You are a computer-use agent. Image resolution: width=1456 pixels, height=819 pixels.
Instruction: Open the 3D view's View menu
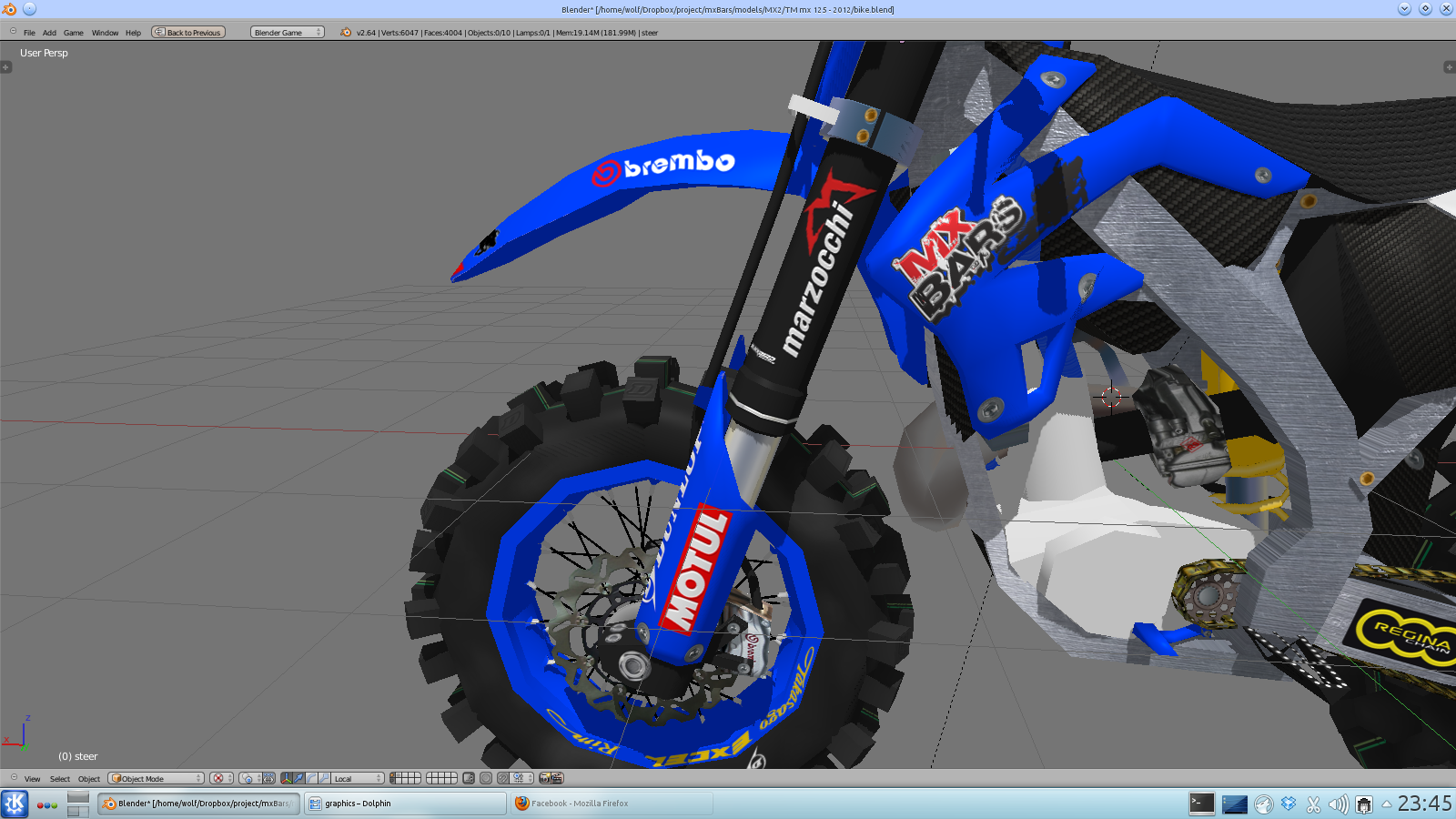[32, 779]
